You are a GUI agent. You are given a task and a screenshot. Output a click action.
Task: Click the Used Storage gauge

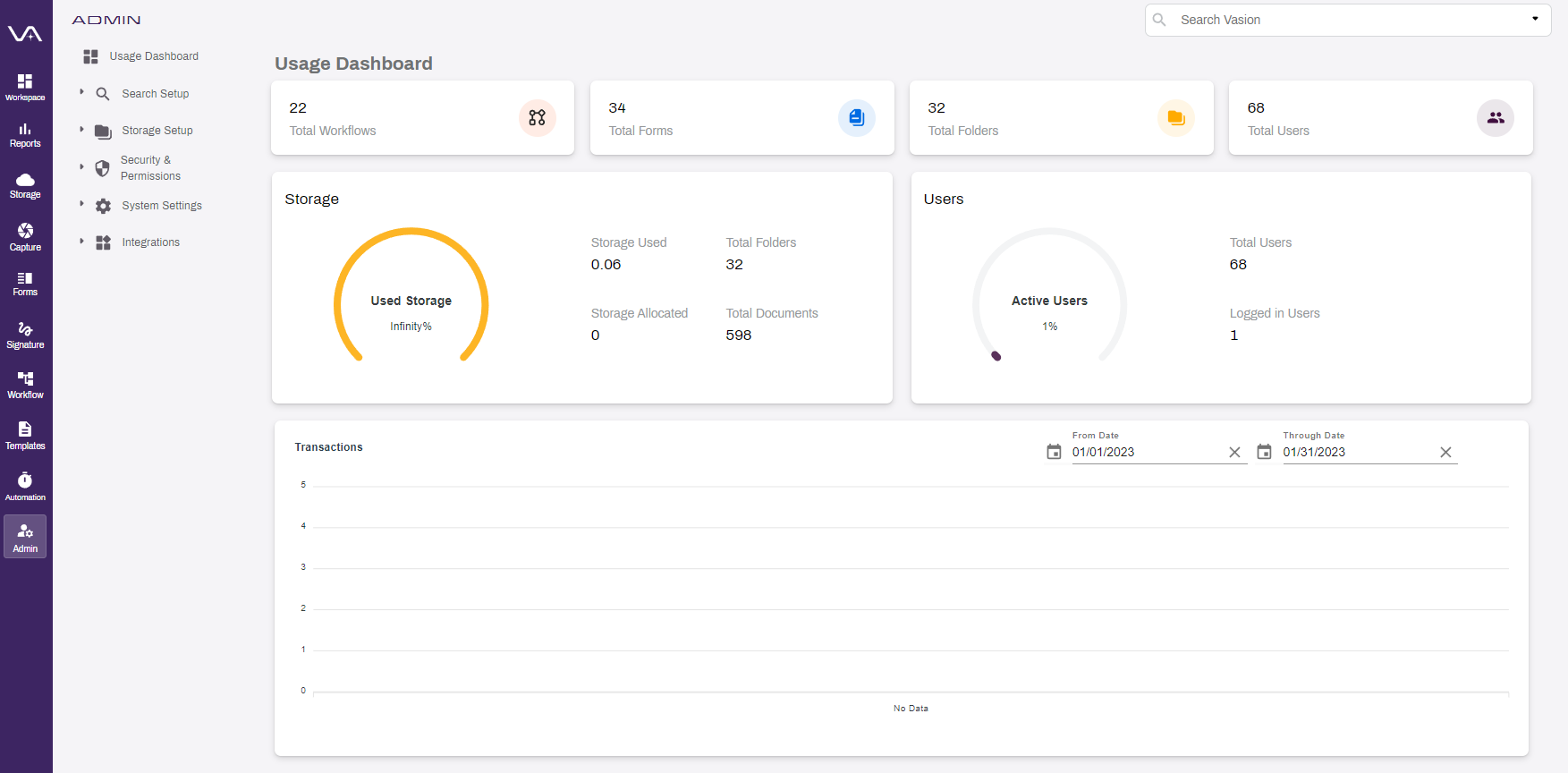pyautogui.click(x=411, y=296)
